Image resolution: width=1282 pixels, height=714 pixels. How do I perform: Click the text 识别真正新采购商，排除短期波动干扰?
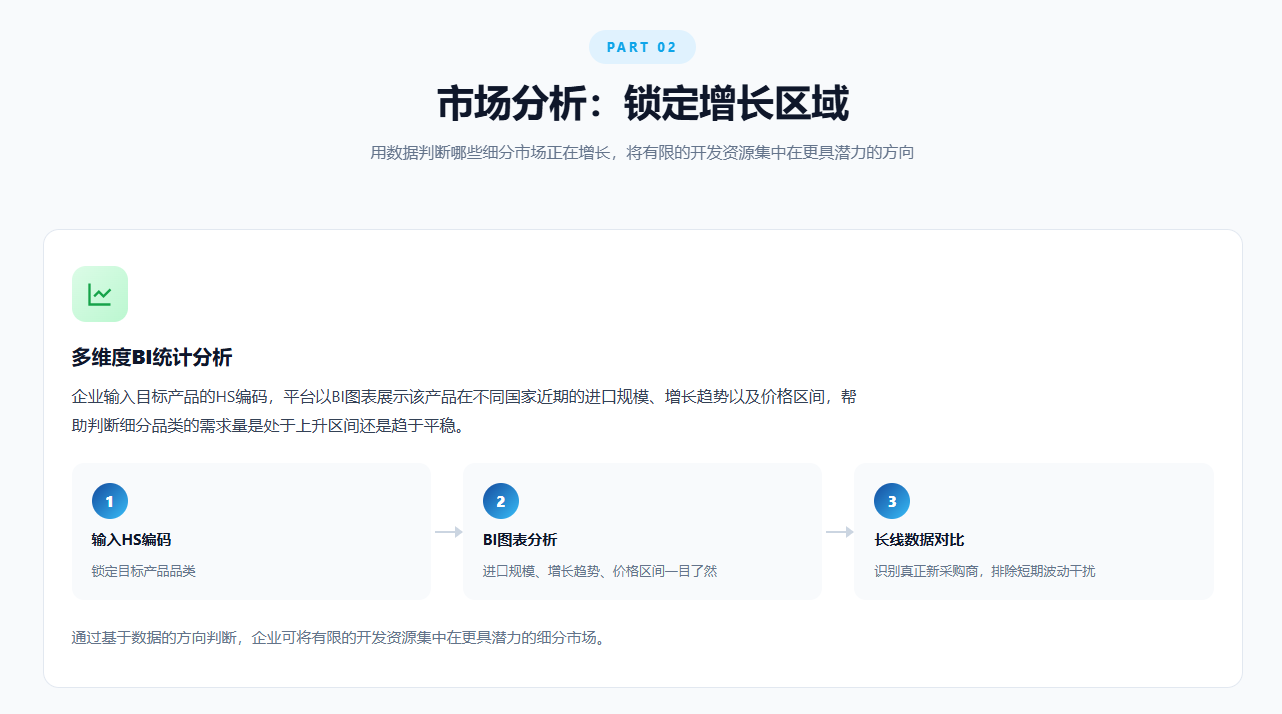click(984, 571)
